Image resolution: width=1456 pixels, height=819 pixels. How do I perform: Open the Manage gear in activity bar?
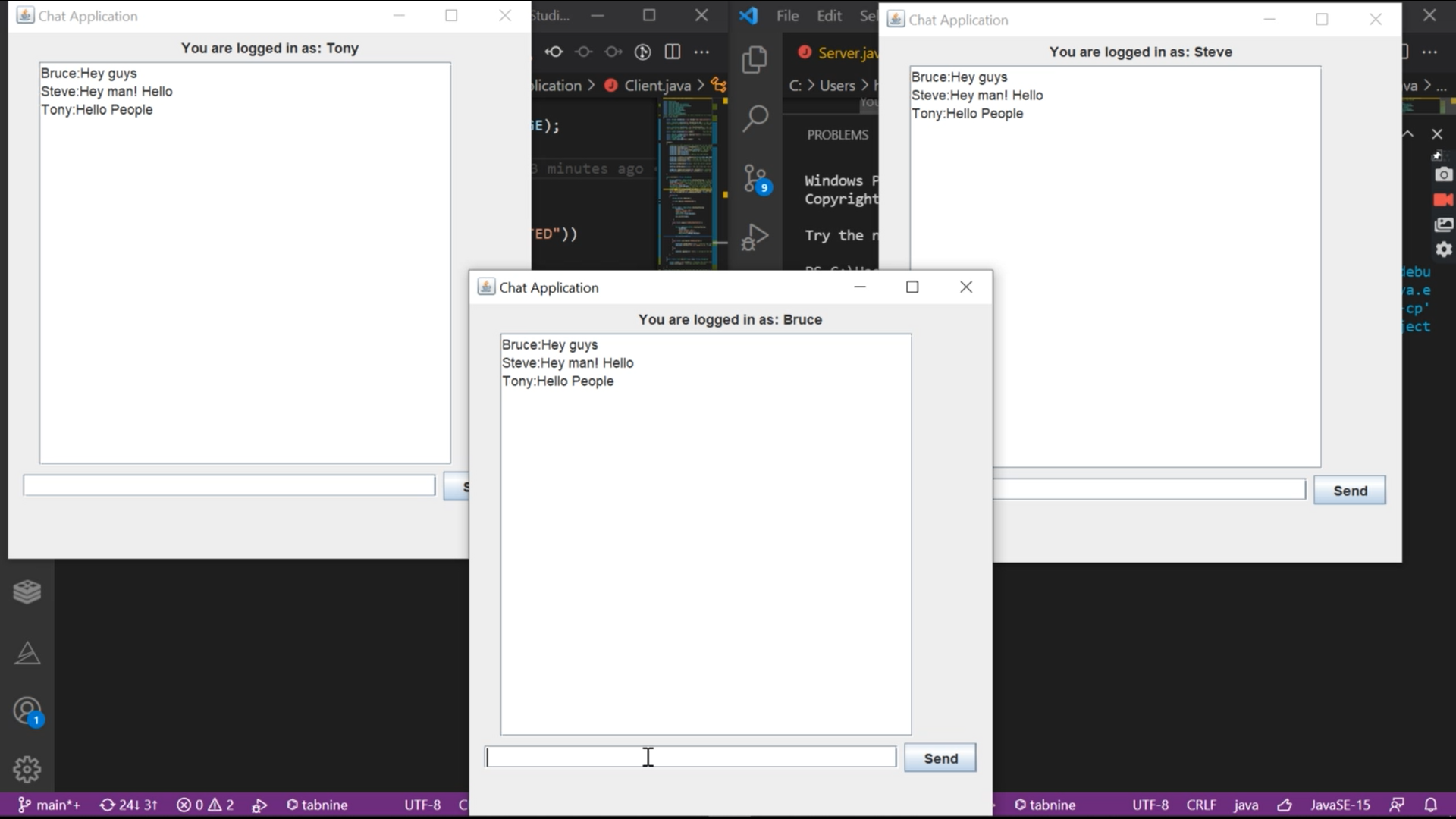pyautogui.click(x=27, y=769)
